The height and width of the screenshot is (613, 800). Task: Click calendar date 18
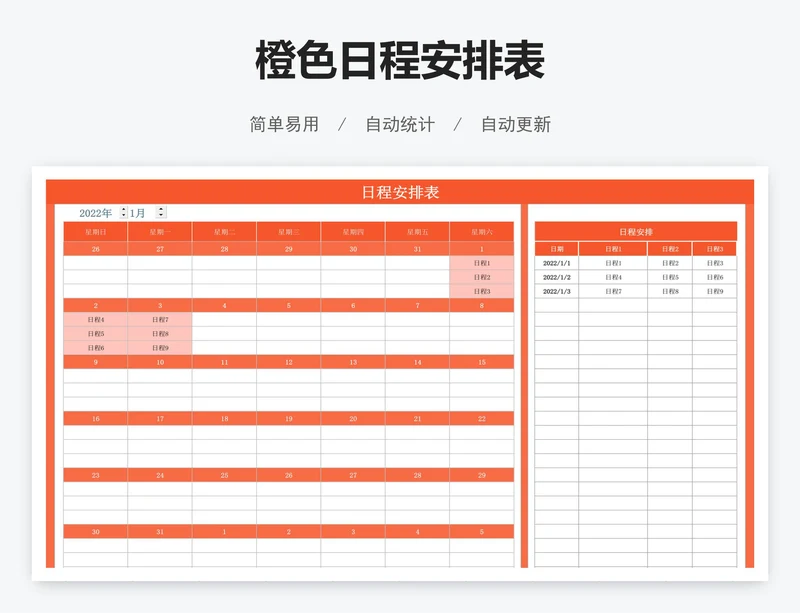(224, 419)
